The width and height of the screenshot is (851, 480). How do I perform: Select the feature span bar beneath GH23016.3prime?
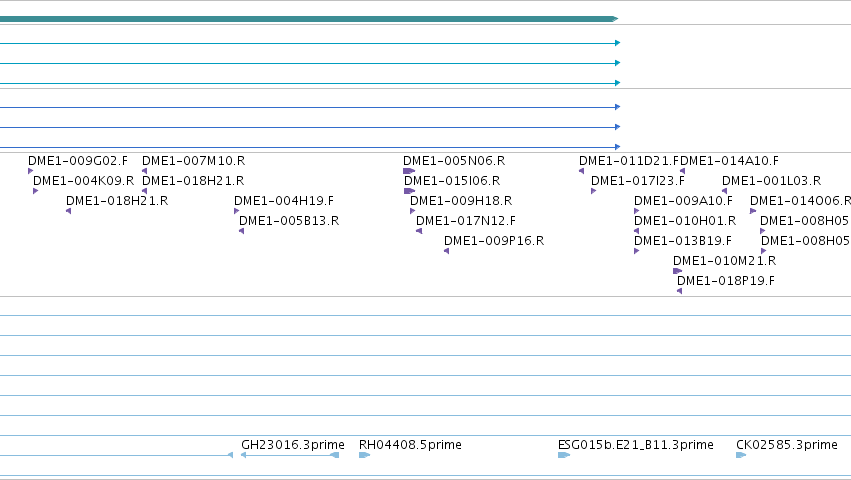[x=290, y=455]
